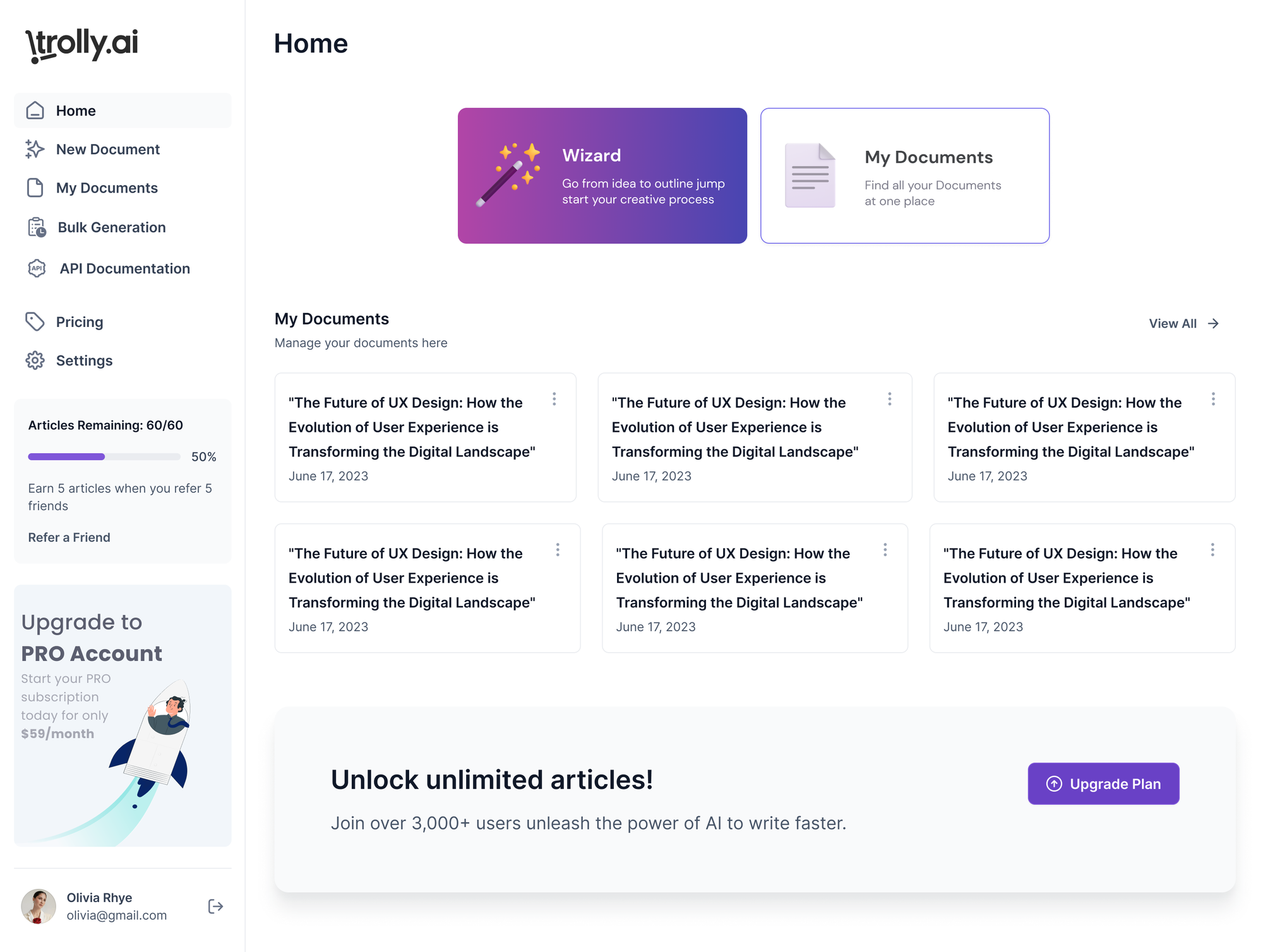Select the My Documents menu item
This screenshot has width=1263, height=952.
point(107,188)
